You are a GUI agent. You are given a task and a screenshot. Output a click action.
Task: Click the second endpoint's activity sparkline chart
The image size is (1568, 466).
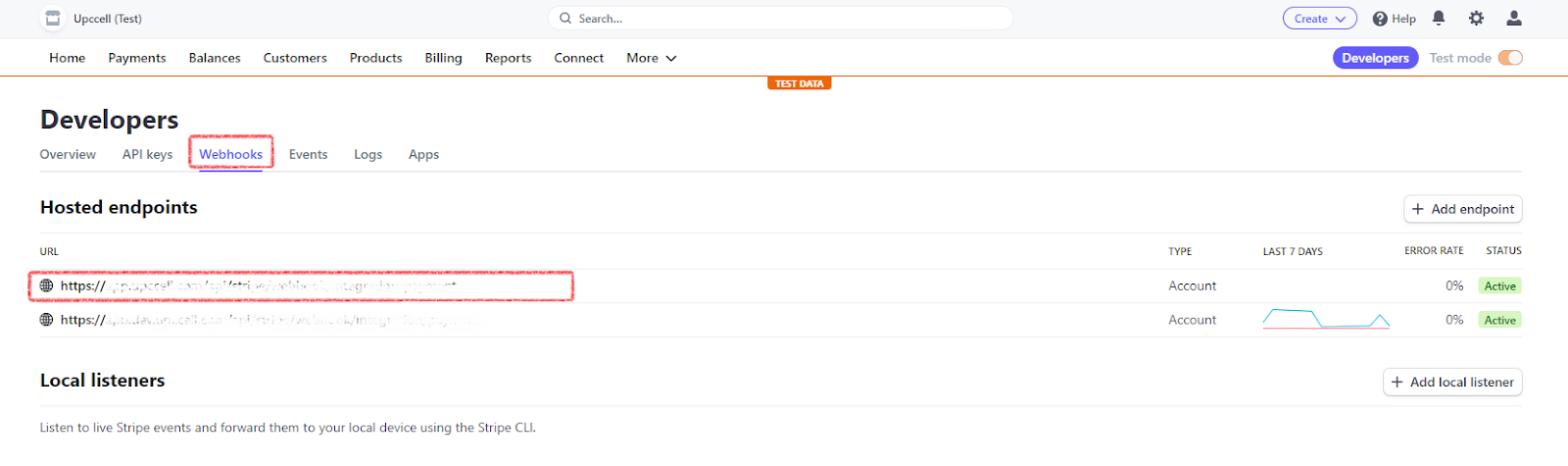(1326, 319)
